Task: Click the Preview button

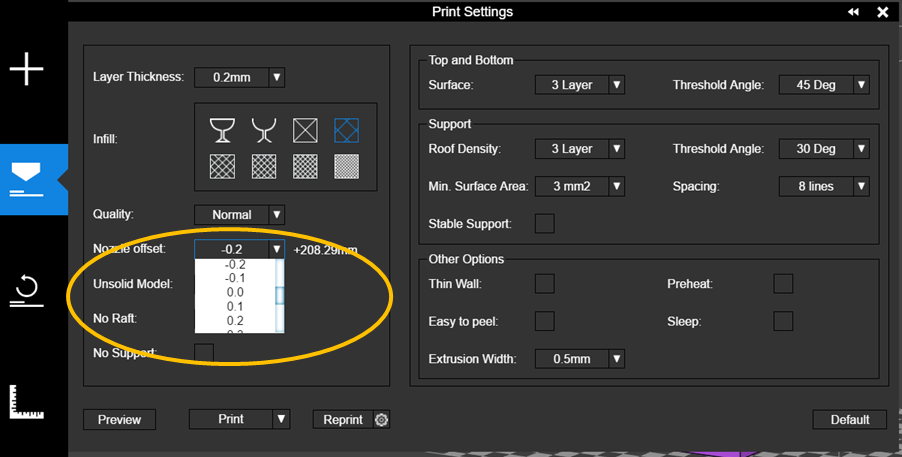Action: click(x=119, y=420)
